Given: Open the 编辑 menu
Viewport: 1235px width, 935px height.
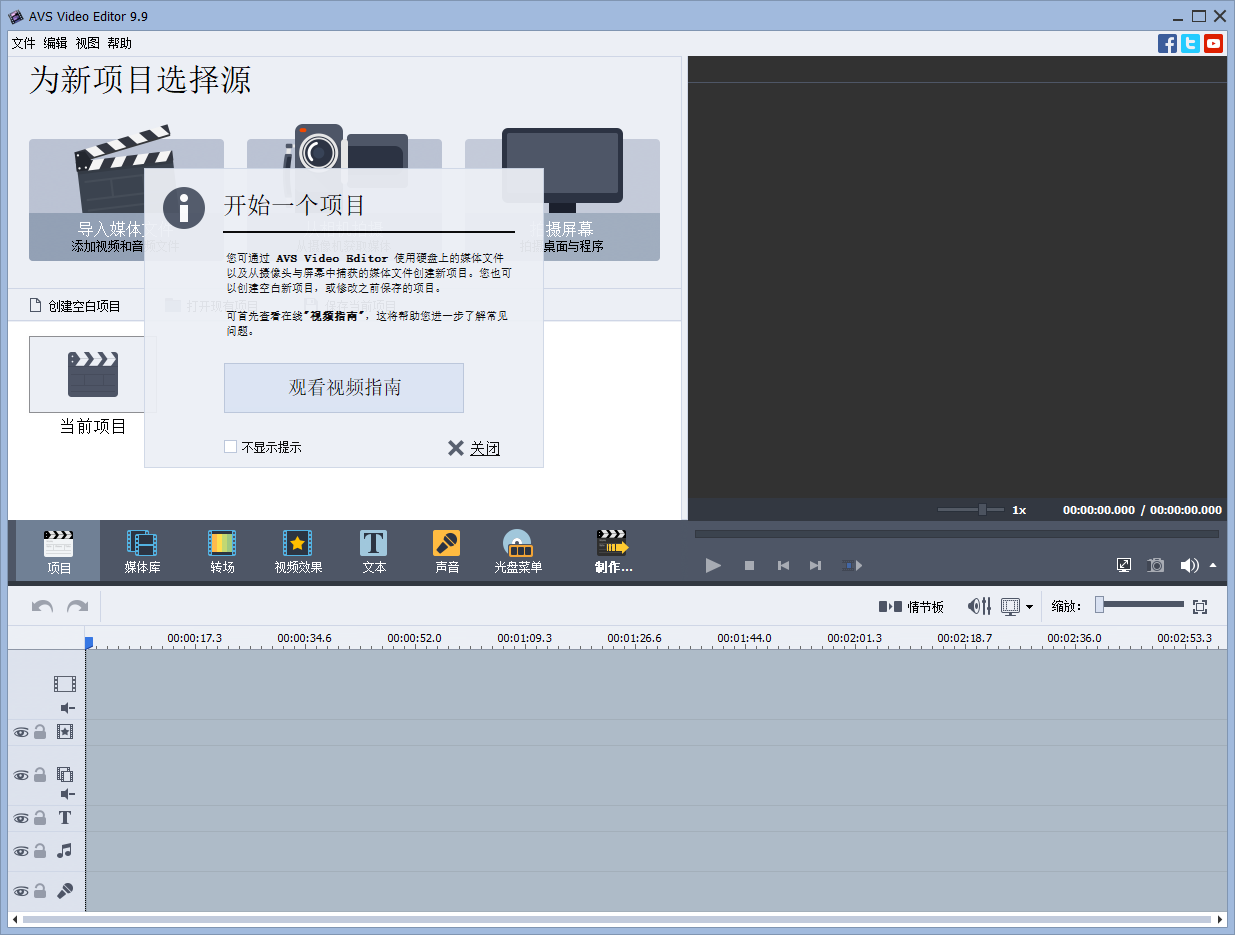Looking at the screenshot, I should 55,43.
